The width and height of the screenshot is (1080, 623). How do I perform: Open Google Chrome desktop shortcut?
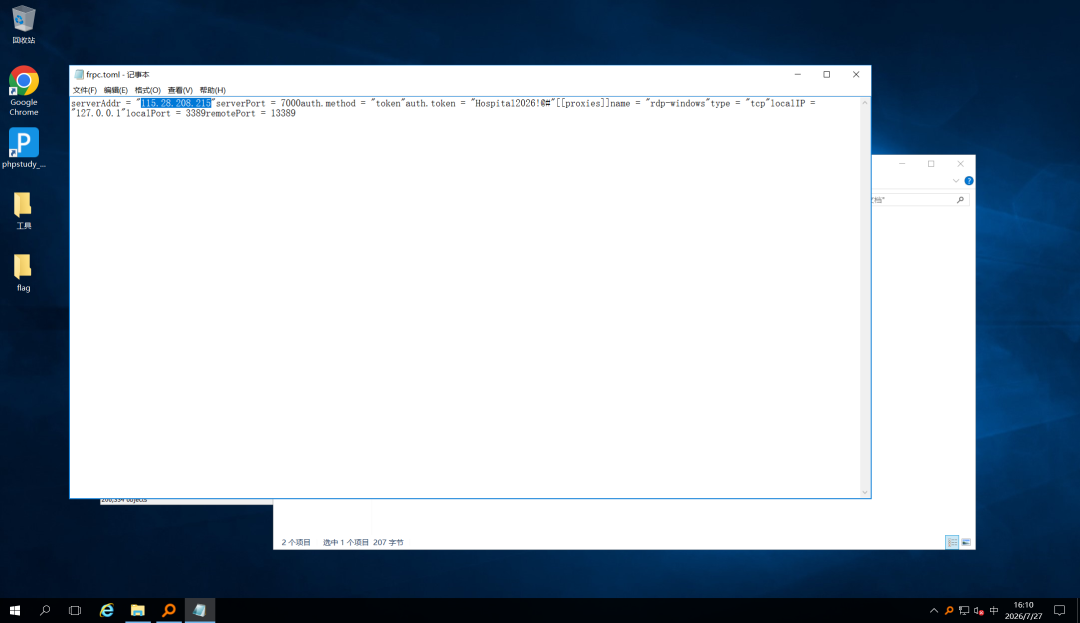coord(23,91)
